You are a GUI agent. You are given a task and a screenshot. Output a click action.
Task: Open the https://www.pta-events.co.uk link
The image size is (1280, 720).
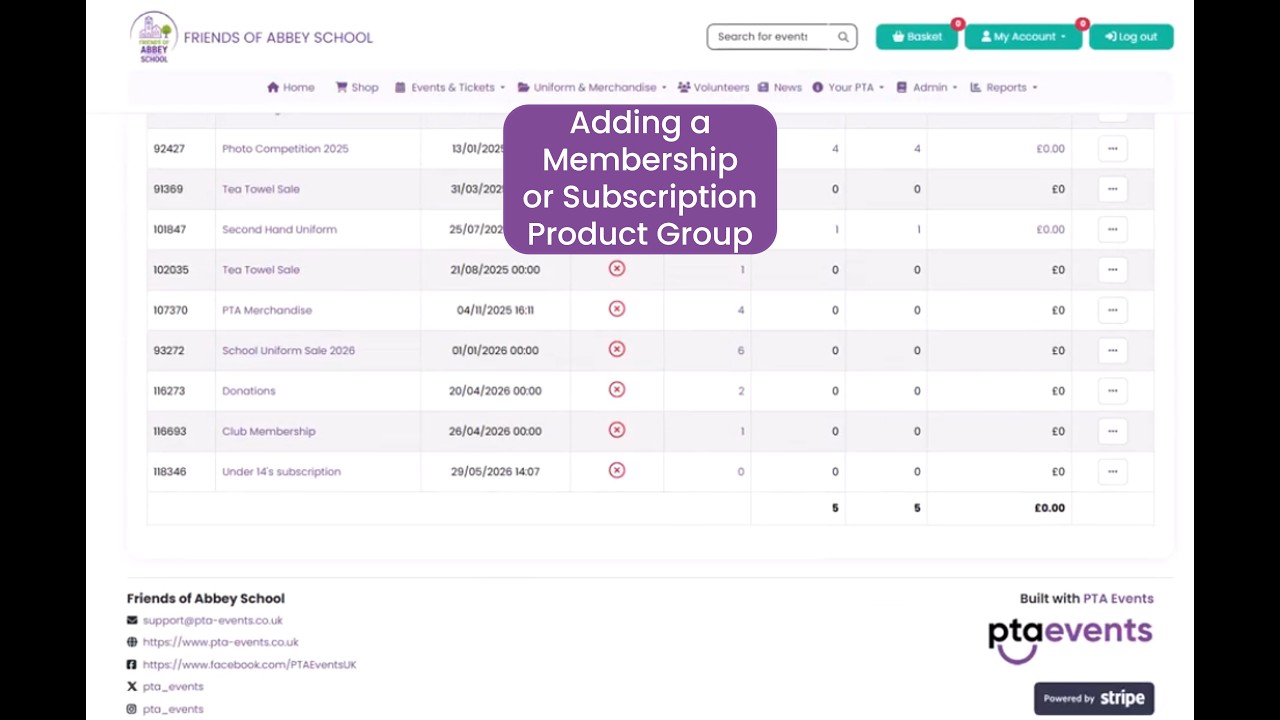(221, 643)
